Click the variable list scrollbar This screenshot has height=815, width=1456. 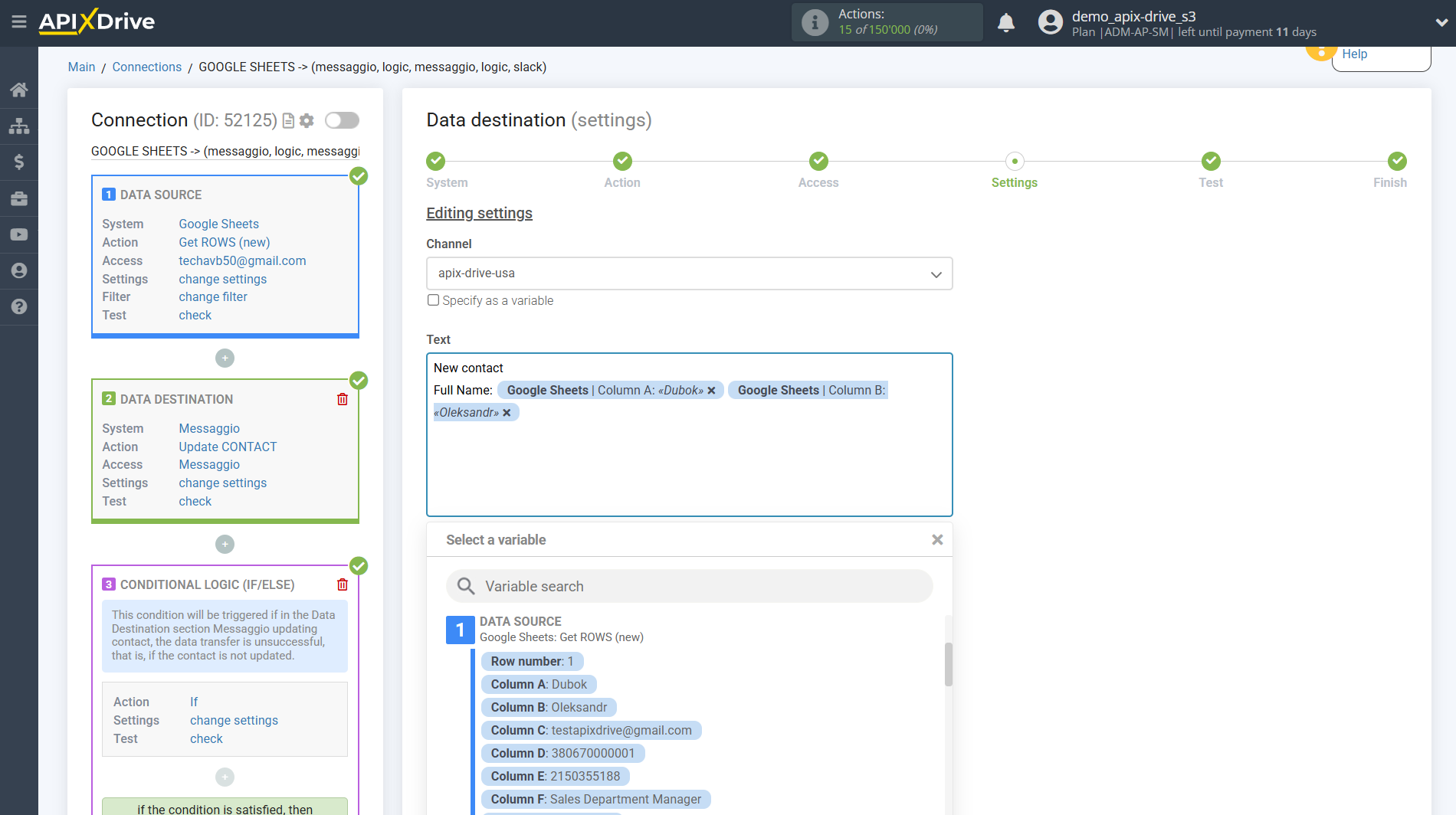pos(948,664)
